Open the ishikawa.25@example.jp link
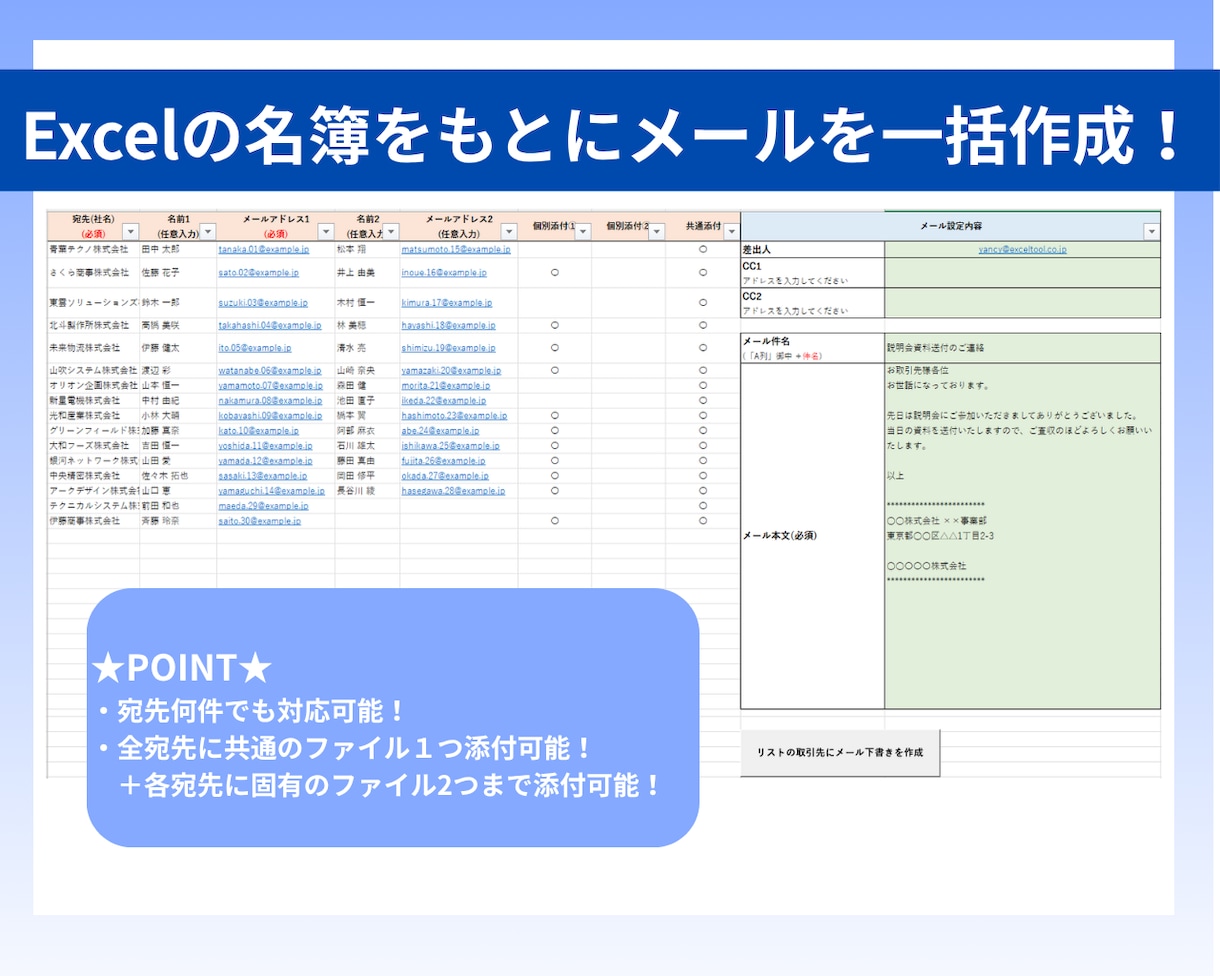The image size is (1220, 976). point(452,445)
